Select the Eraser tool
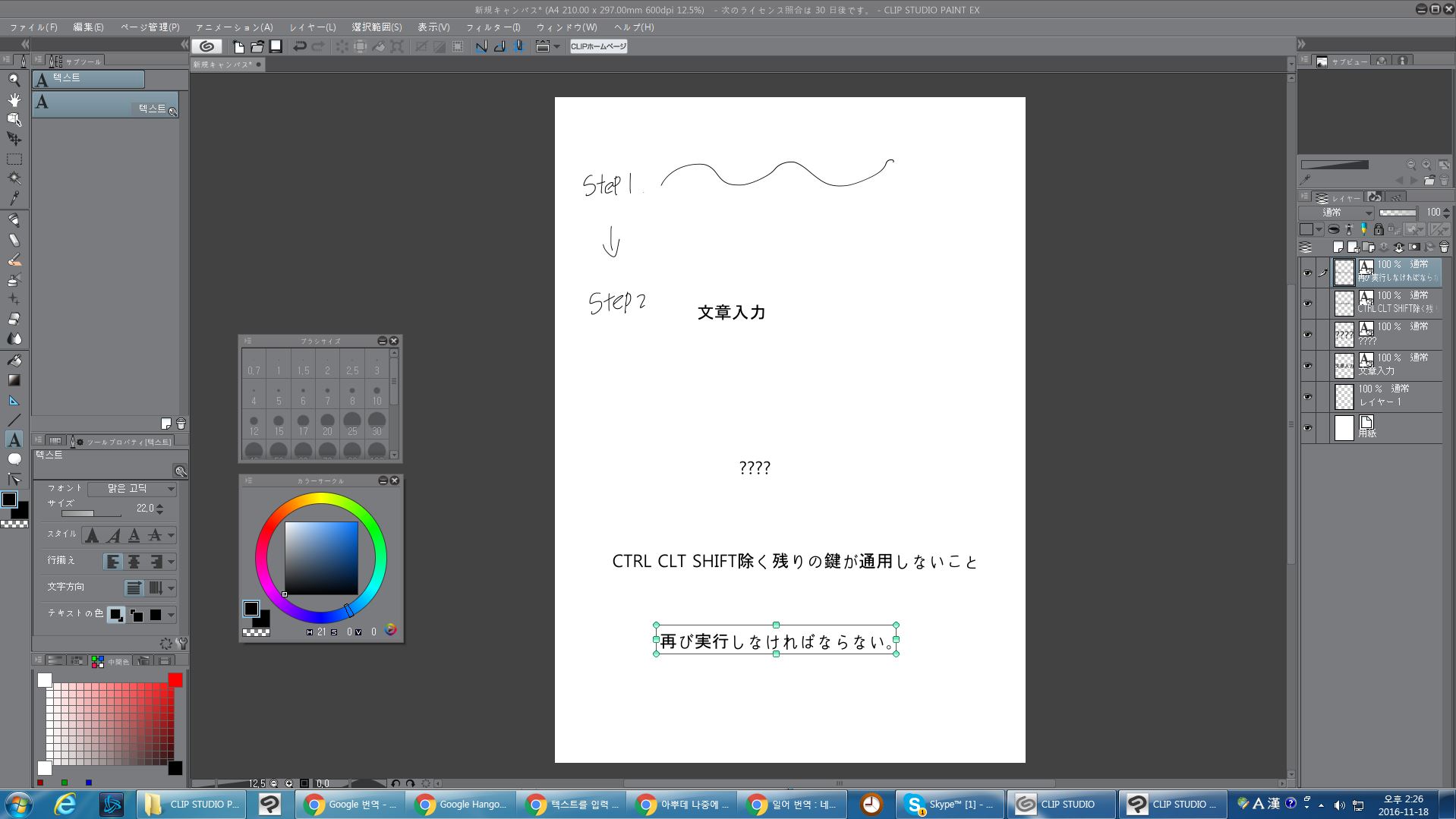1456x819 pixels. click(x=14, y=319)
